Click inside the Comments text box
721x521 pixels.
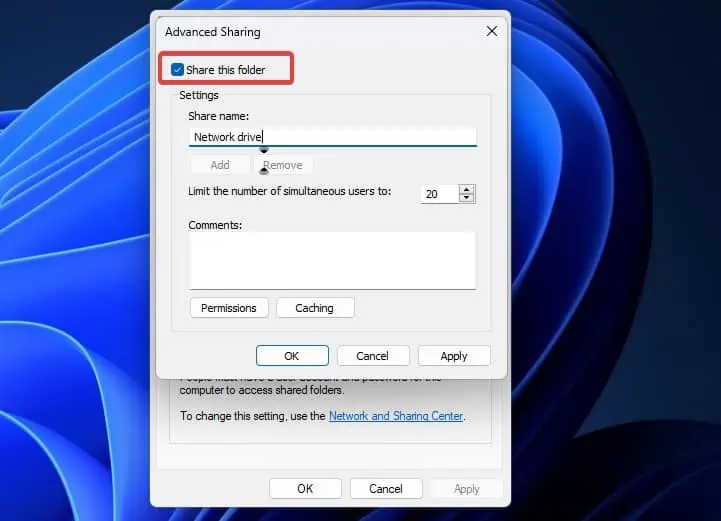[332, 260]
